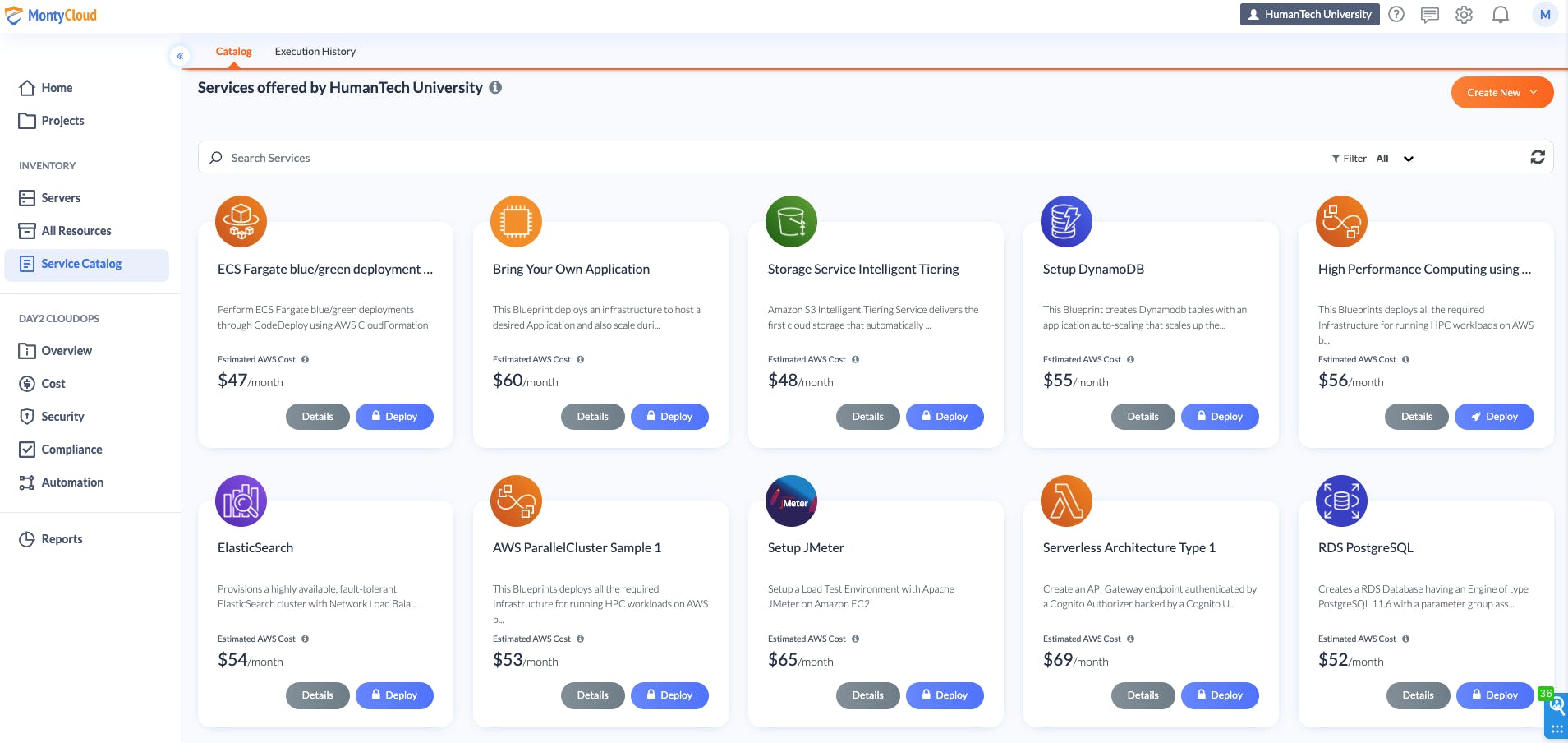Switch to the Execution History tab
Viewport: 1568px width, 743px height.
(315, 51)
